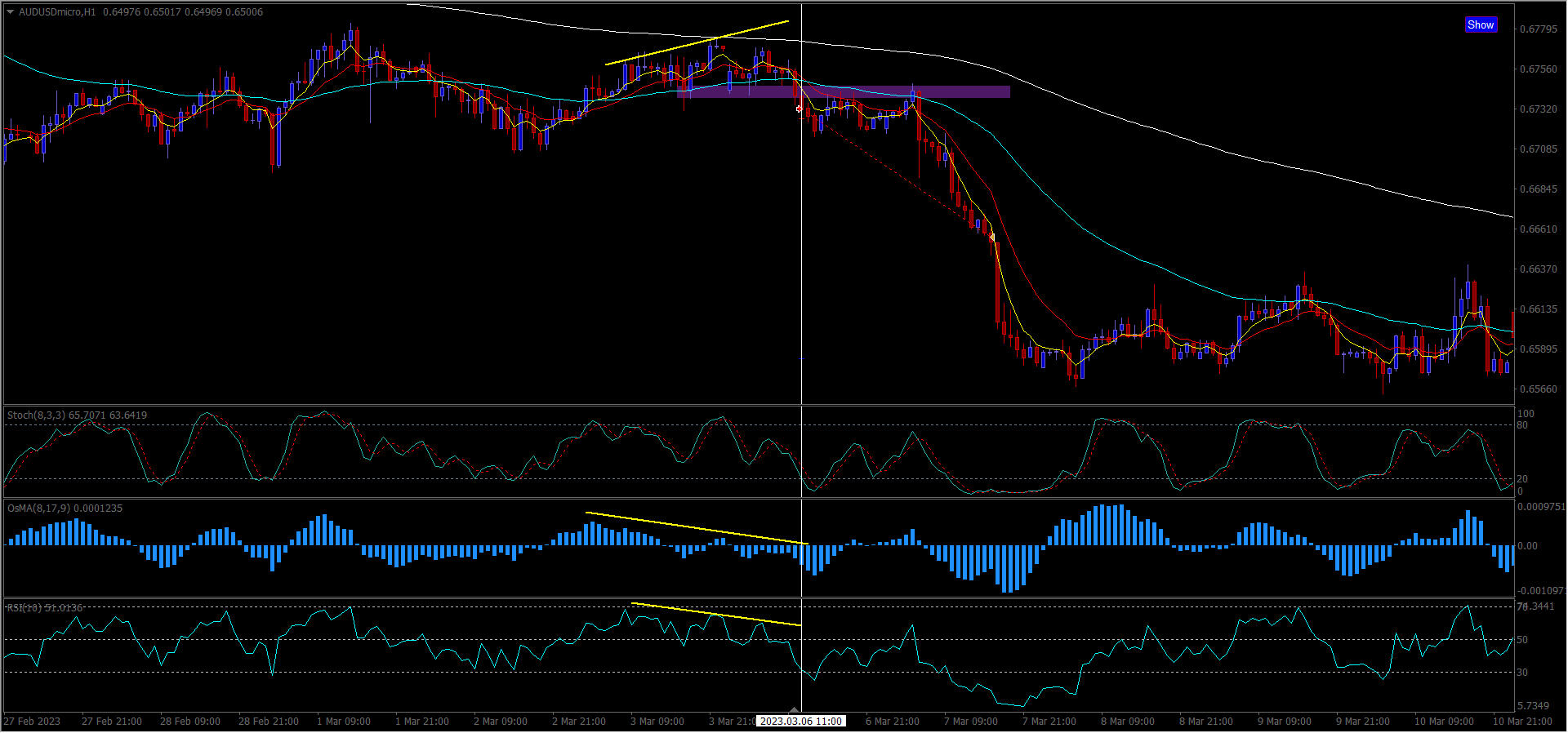Click the red arrow marker on the vertical line
Screen dimensions: 1568x733
click(799, 109)
